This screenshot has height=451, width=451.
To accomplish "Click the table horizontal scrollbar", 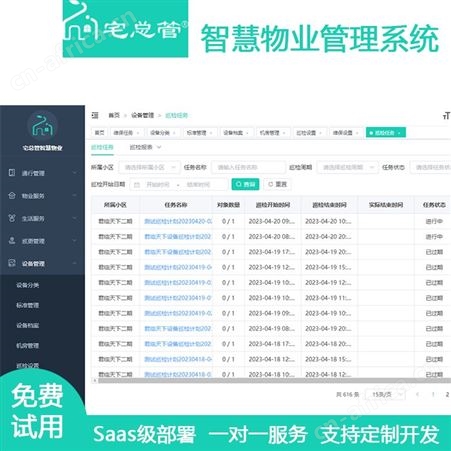I will pos(274,380).
